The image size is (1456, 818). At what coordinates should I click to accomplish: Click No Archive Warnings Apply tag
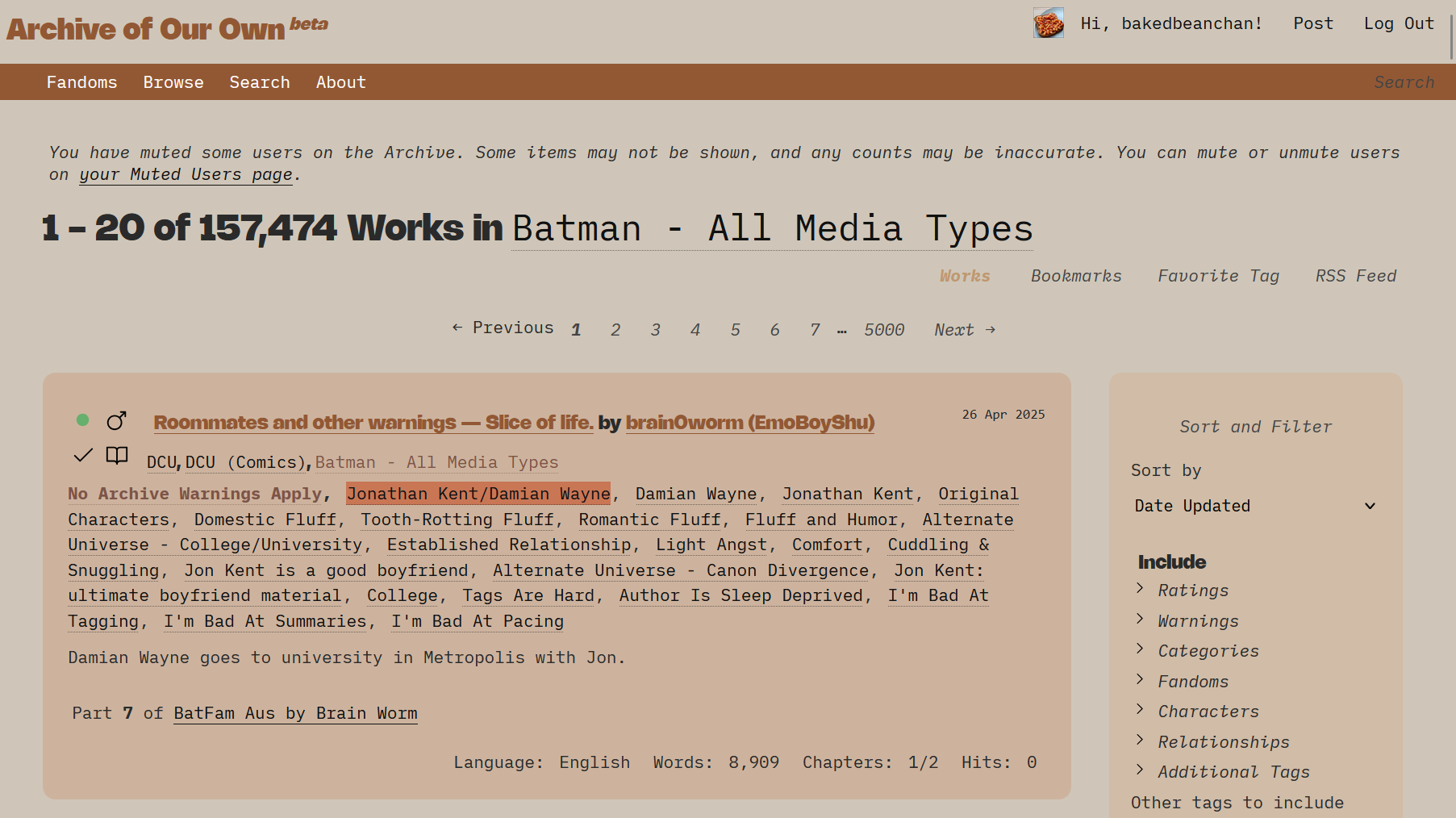[x=194, y=494]
